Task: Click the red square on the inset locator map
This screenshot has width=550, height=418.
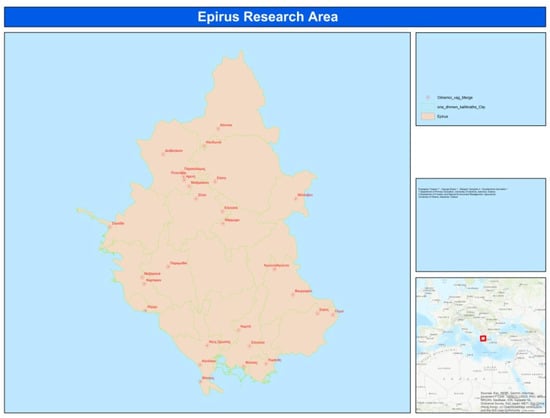Action: [483, 338]
